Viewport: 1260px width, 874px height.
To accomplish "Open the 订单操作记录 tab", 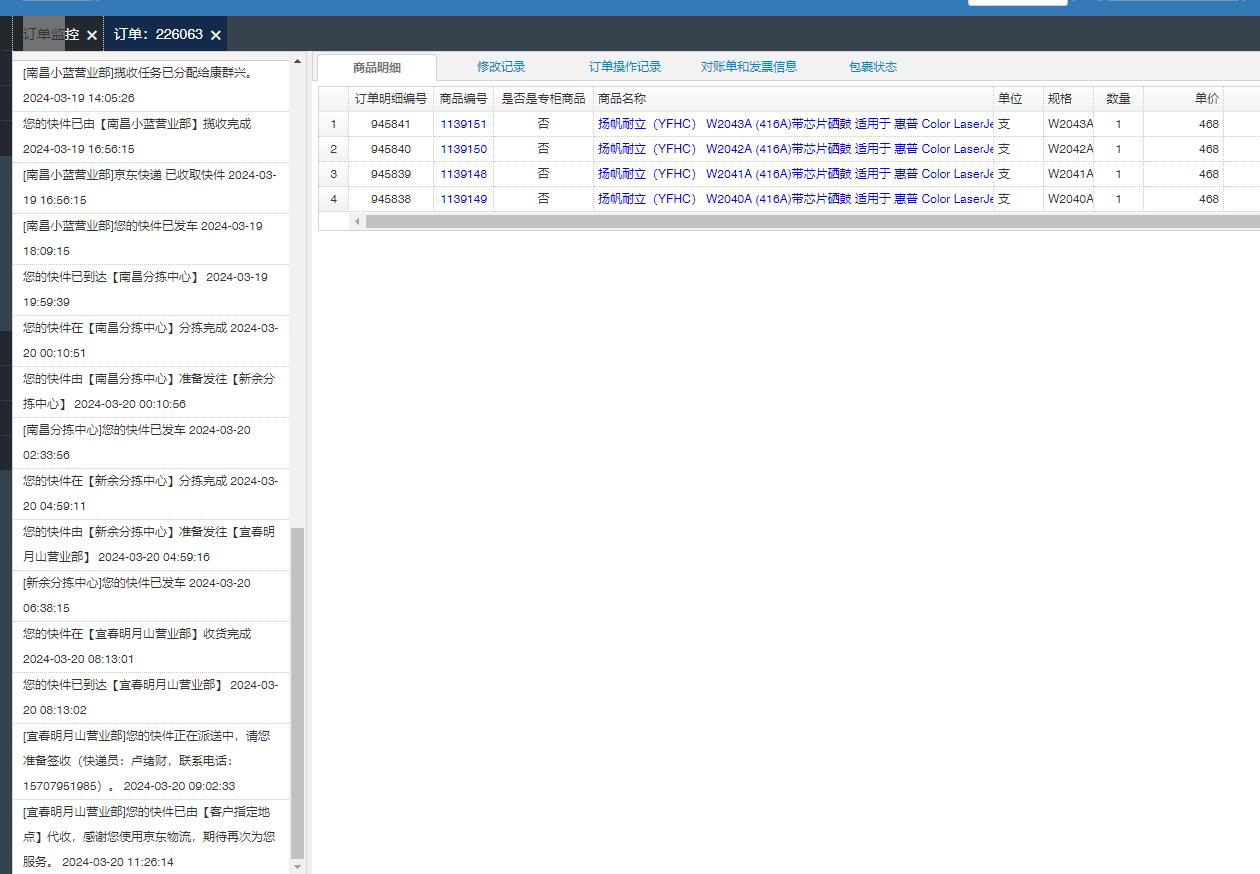I will click(625, 67).
